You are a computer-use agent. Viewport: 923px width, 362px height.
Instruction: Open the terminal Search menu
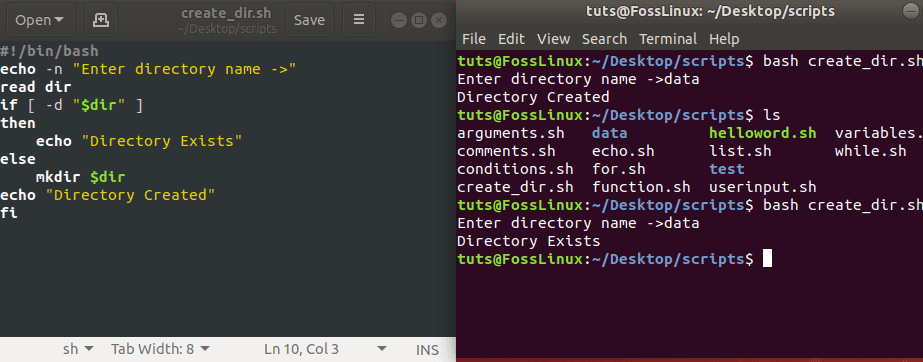(x=604, y=39)
